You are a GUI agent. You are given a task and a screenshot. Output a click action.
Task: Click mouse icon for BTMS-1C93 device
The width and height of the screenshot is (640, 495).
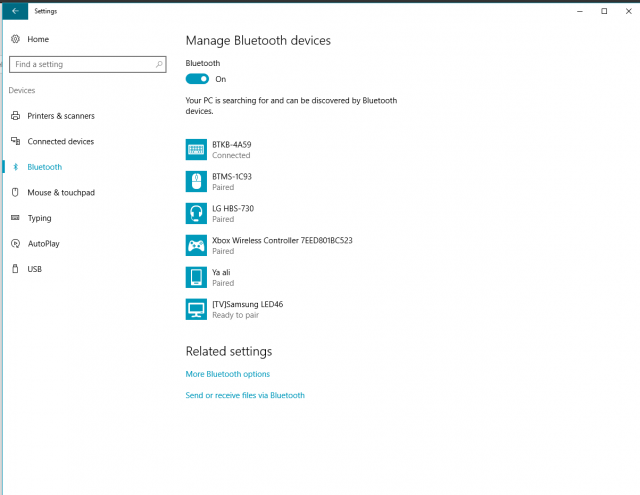click(x=196, y=182)
